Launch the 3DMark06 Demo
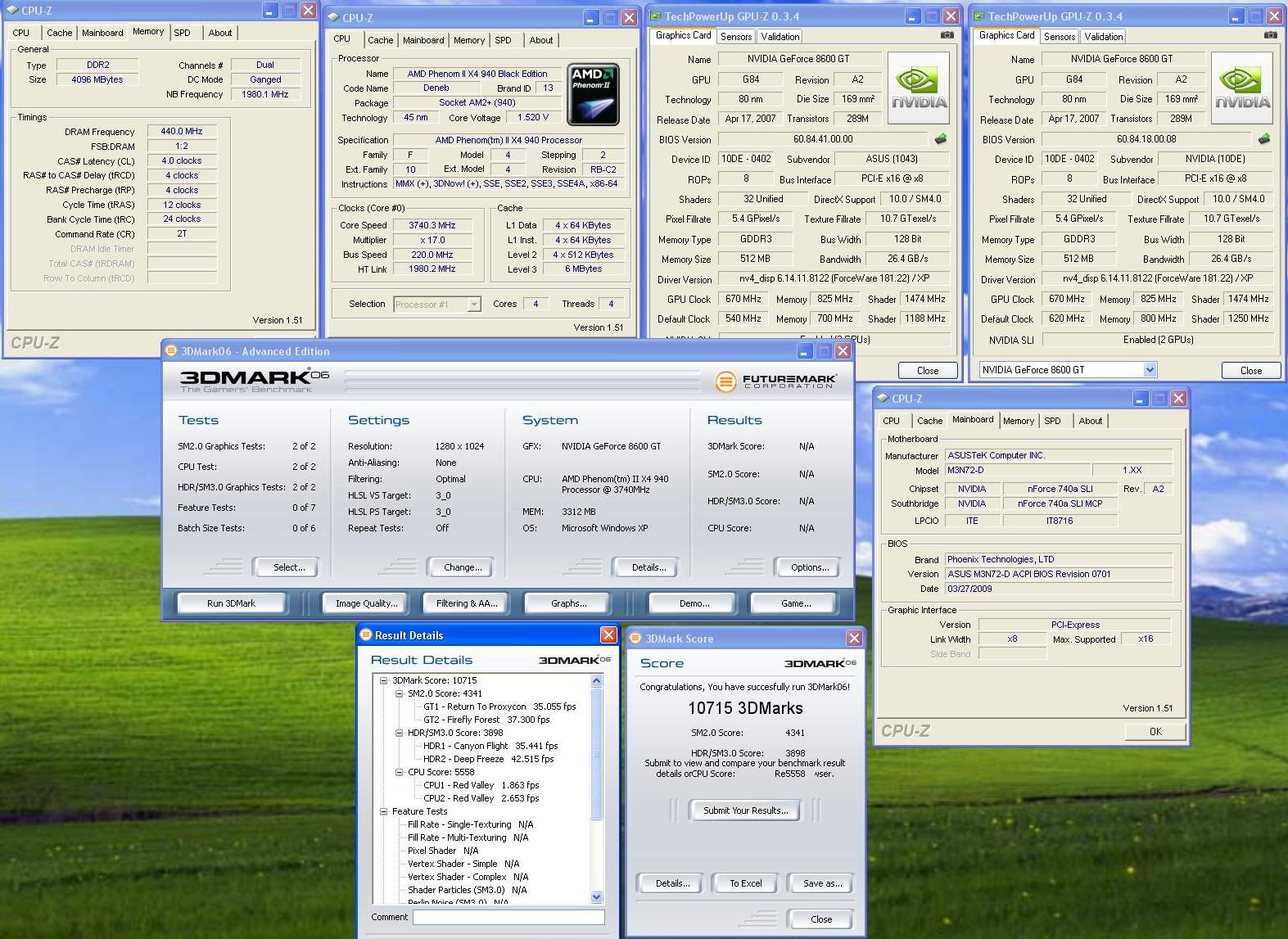The image size is (1288, 939). [x=694, y=603]
